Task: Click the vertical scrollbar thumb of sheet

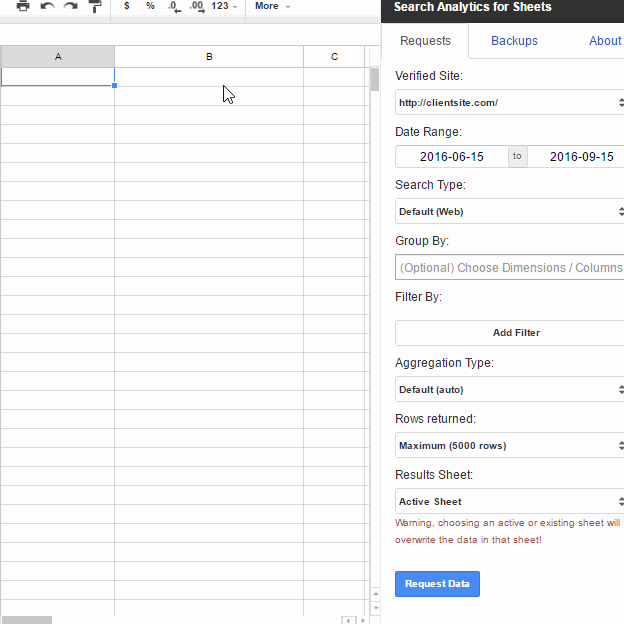Action: coord(375,80)
